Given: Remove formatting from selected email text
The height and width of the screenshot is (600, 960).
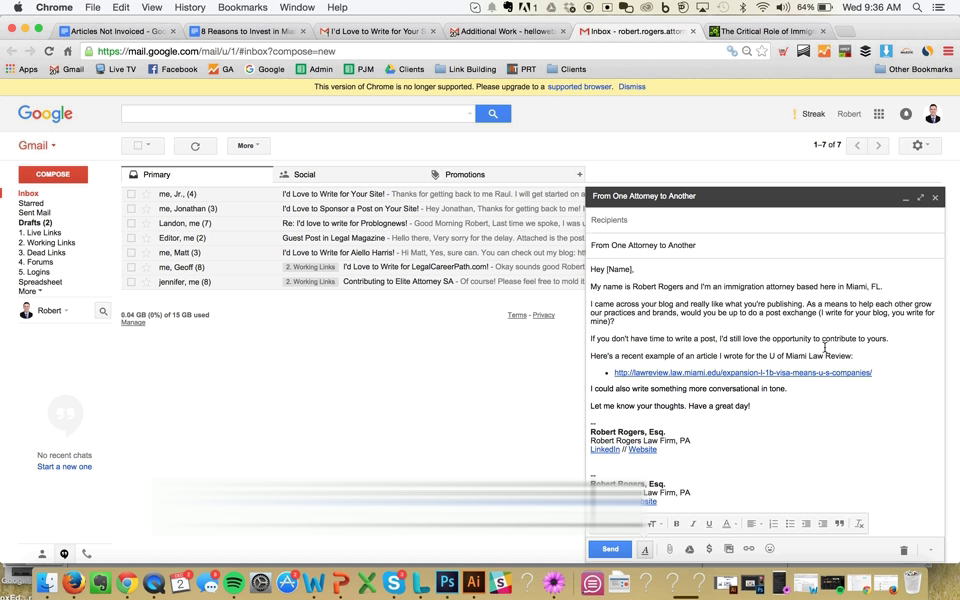Looking at the screenshot, I should tap(859, 523).
